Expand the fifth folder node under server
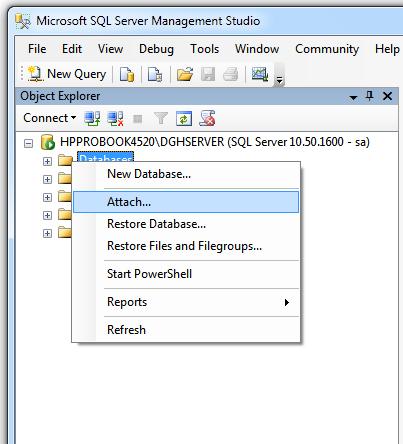 47,234
